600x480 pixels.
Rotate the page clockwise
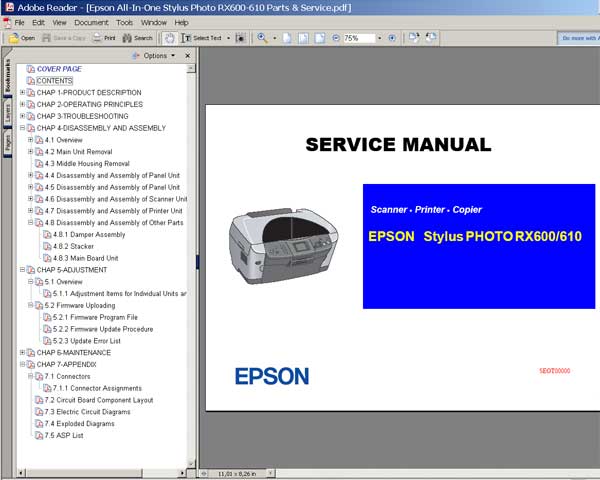[x=414, y=38]
